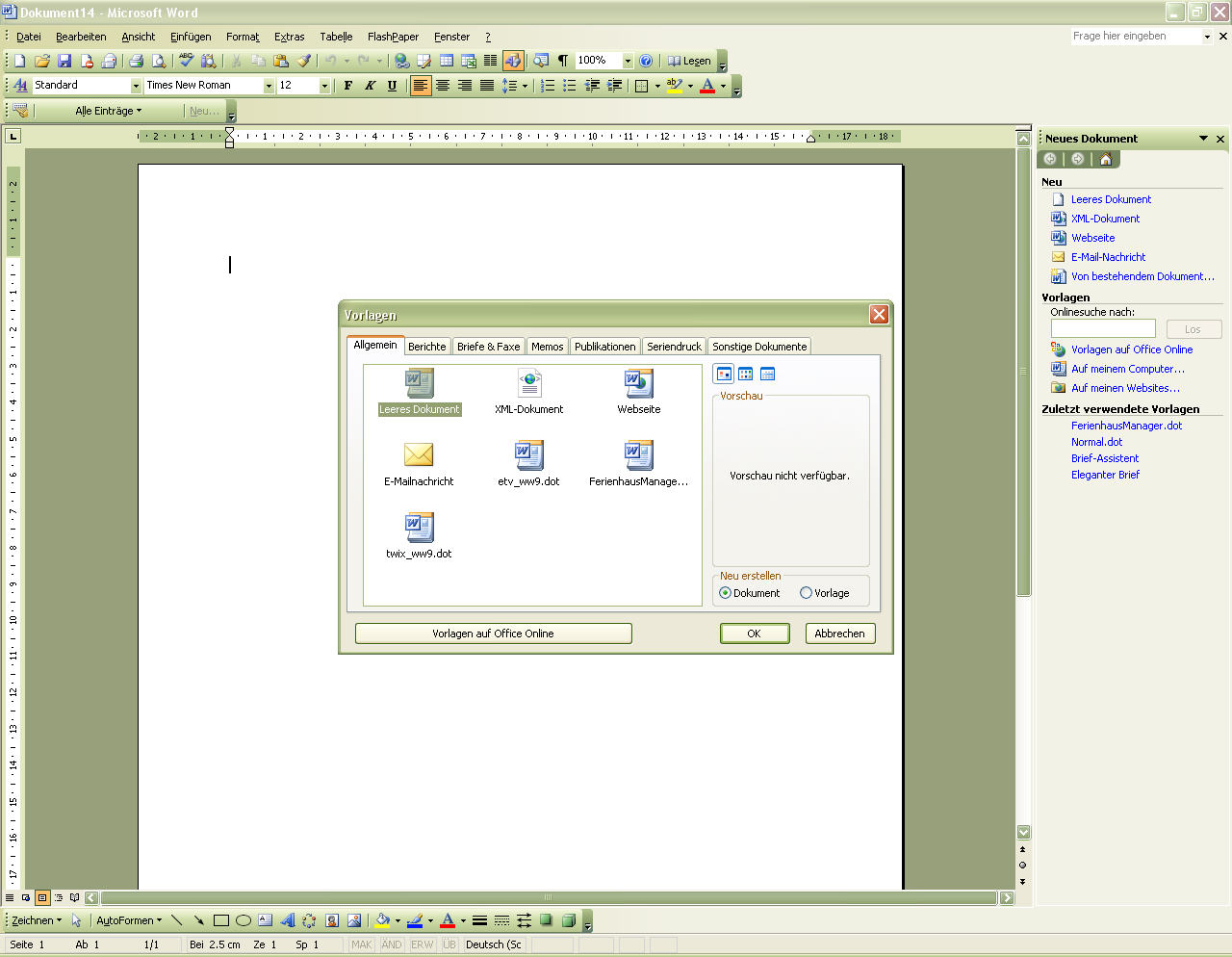Go to task pane Home icon
Image resolution: width=1232 pixels, height=957 pixels.
click(x=1105, y=159)
